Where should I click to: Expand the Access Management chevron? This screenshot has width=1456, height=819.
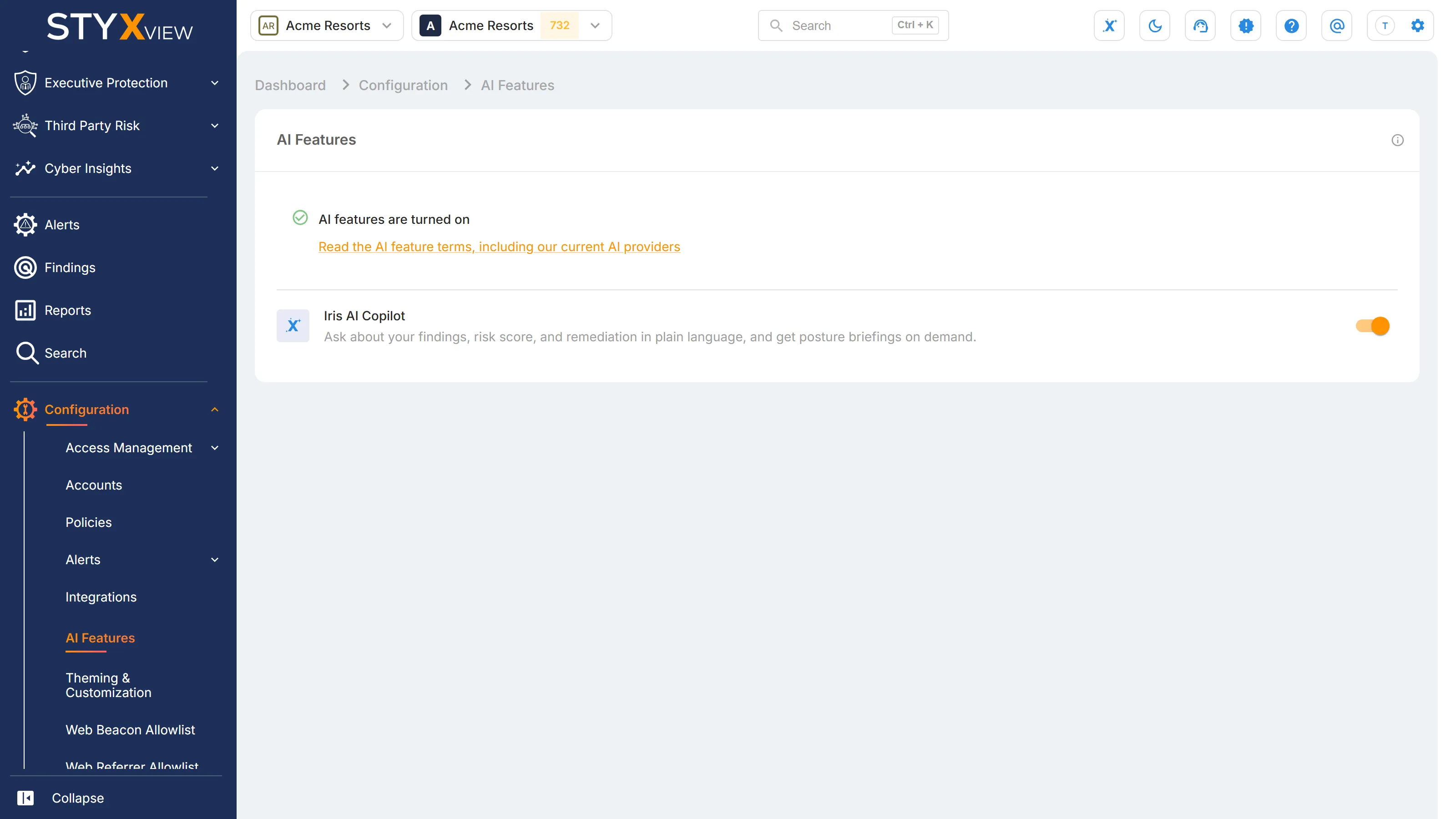[x=215, y=448]
